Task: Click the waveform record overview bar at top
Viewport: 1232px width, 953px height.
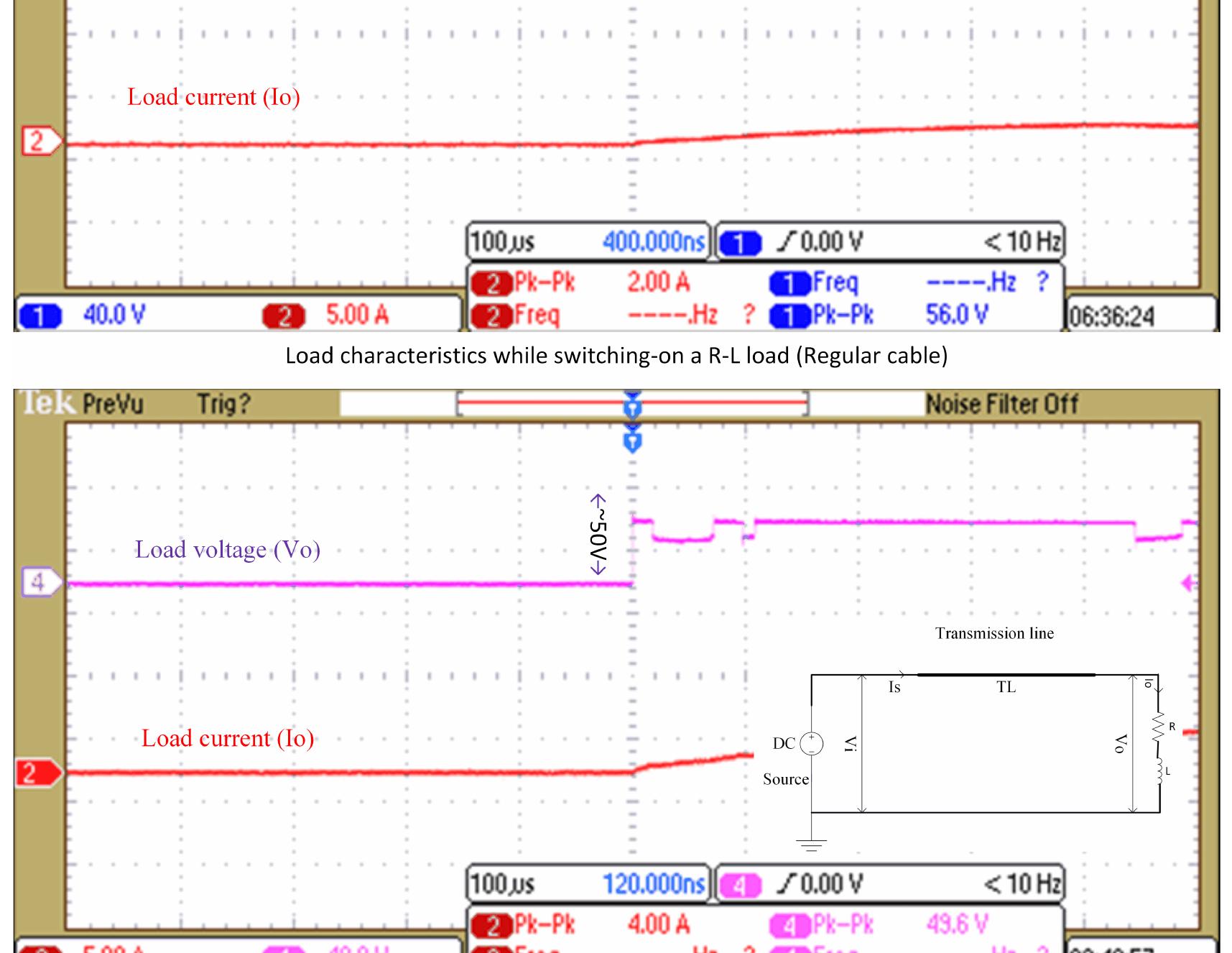Action: coord(632,405)
